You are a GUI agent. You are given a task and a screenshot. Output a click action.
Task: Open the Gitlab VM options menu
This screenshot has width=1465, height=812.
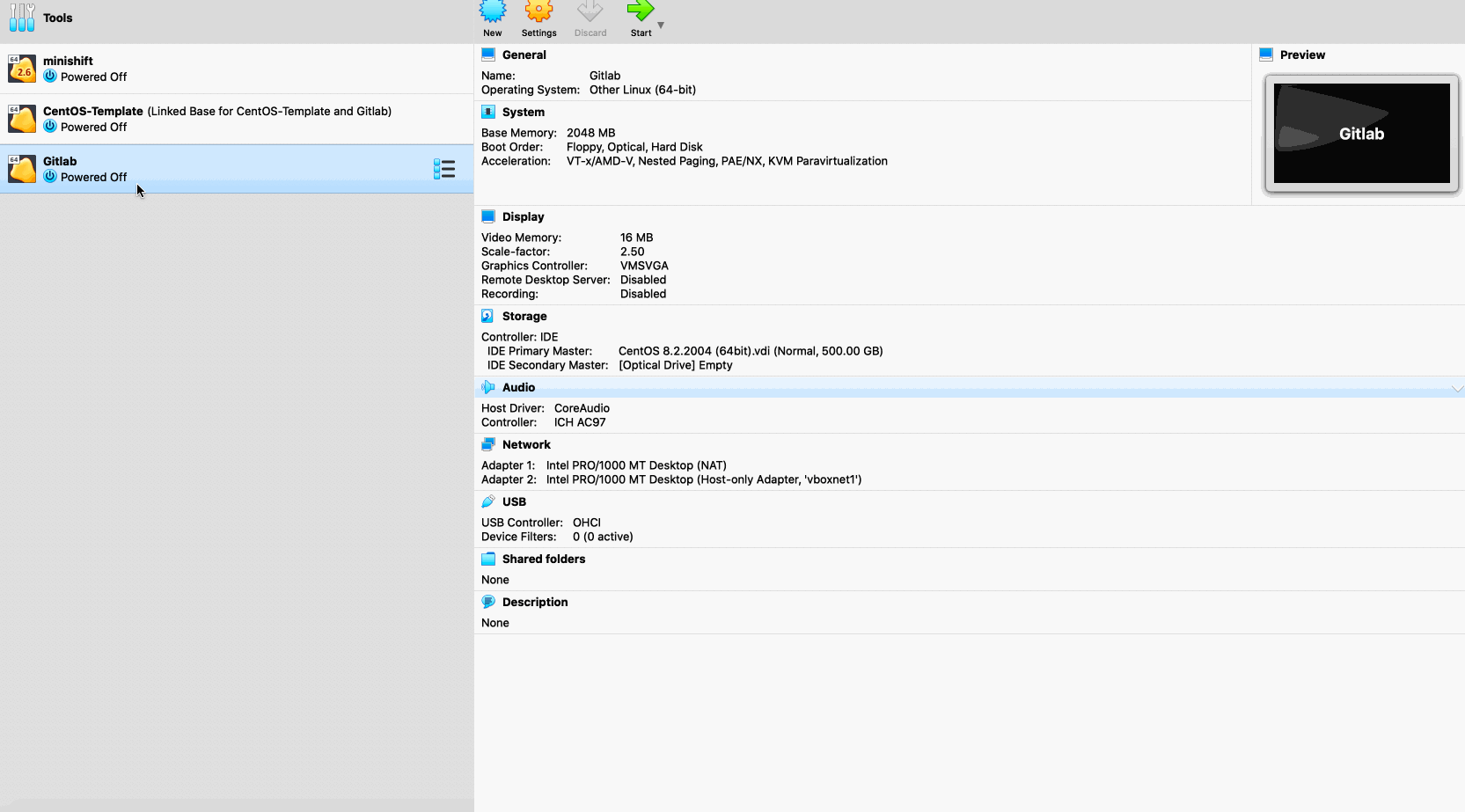click(x=444, y=168)
